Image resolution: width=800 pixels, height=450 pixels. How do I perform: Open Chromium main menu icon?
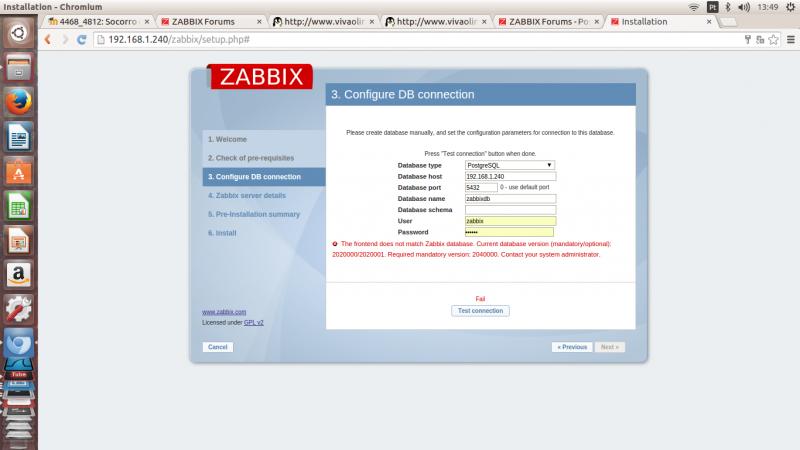pyautogui.click(x=791, y=39)
